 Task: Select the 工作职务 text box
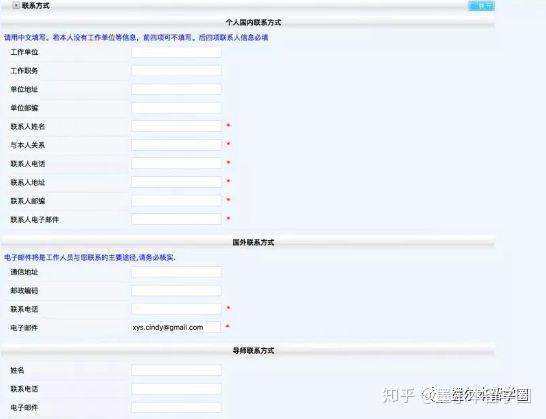click(x=176, y=71)
